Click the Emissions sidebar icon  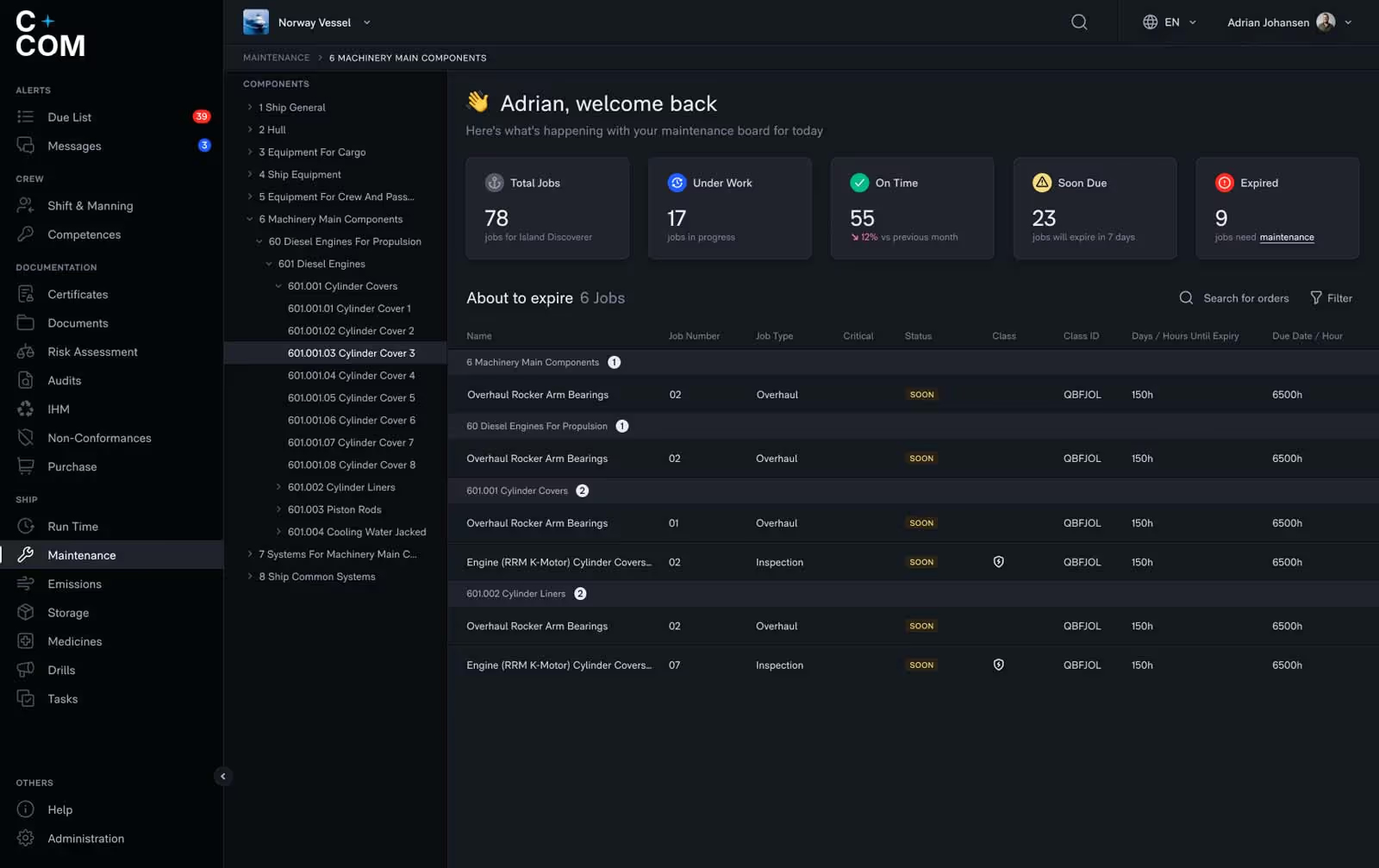pyautogui.click(x=26, y=584)
